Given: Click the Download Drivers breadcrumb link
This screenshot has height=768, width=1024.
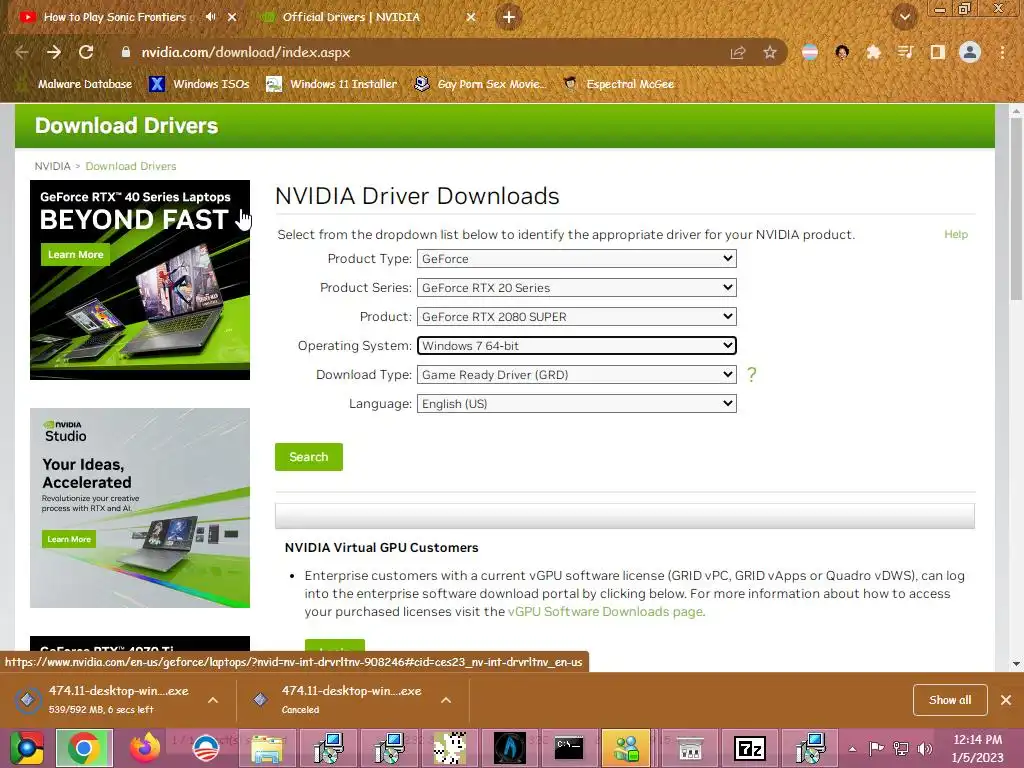Looking at the screenshot, I should point(131,167).
